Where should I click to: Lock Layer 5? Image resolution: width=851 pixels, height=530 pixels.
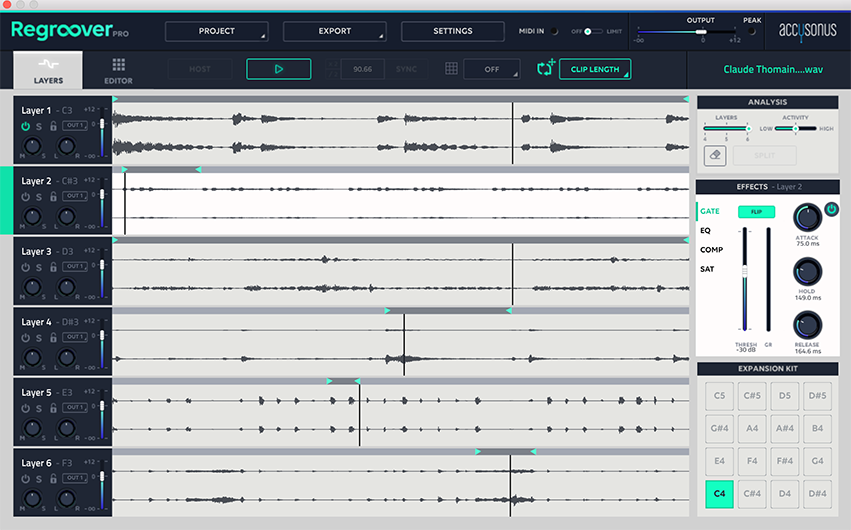[53, 408]
